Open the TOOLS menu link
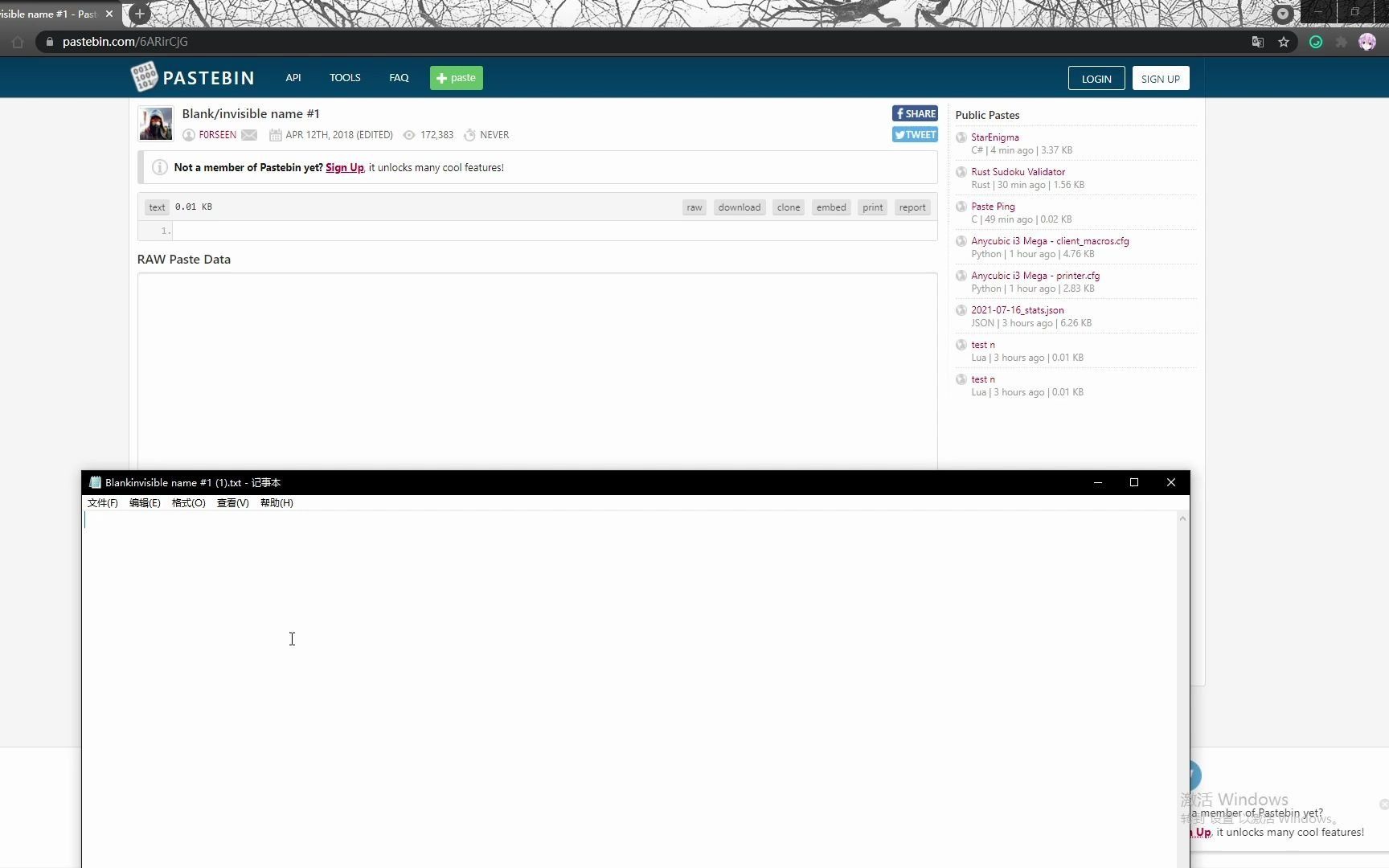 pos(345,78)
